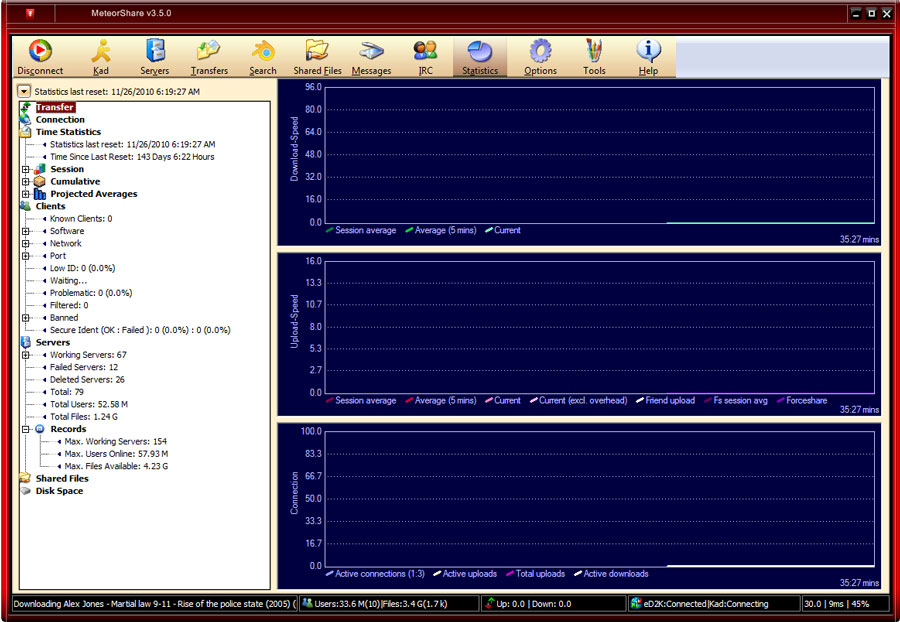Viewport: 900px width, 622px height.
Task: Expand the Session tree node
Action: pyautogui.click(x=26, y=169)
